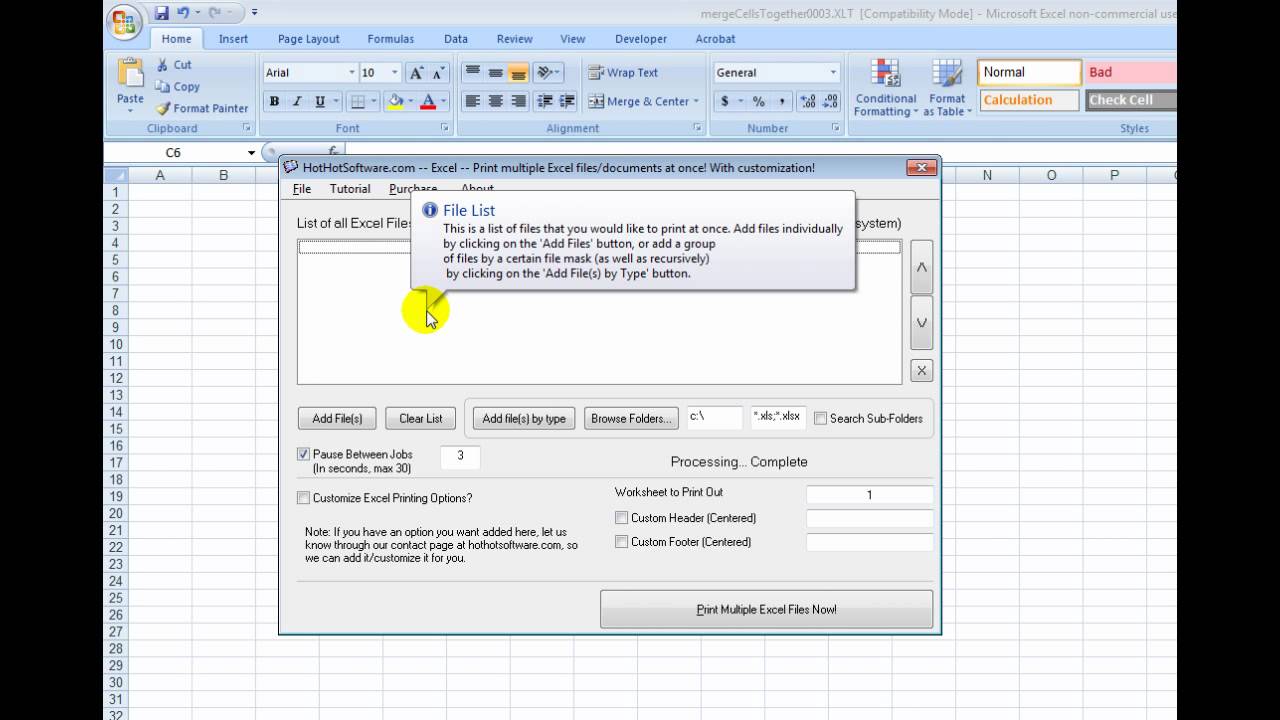Toggle Italic formatting
Screen dimensions: 1280x720
(297, 101)
